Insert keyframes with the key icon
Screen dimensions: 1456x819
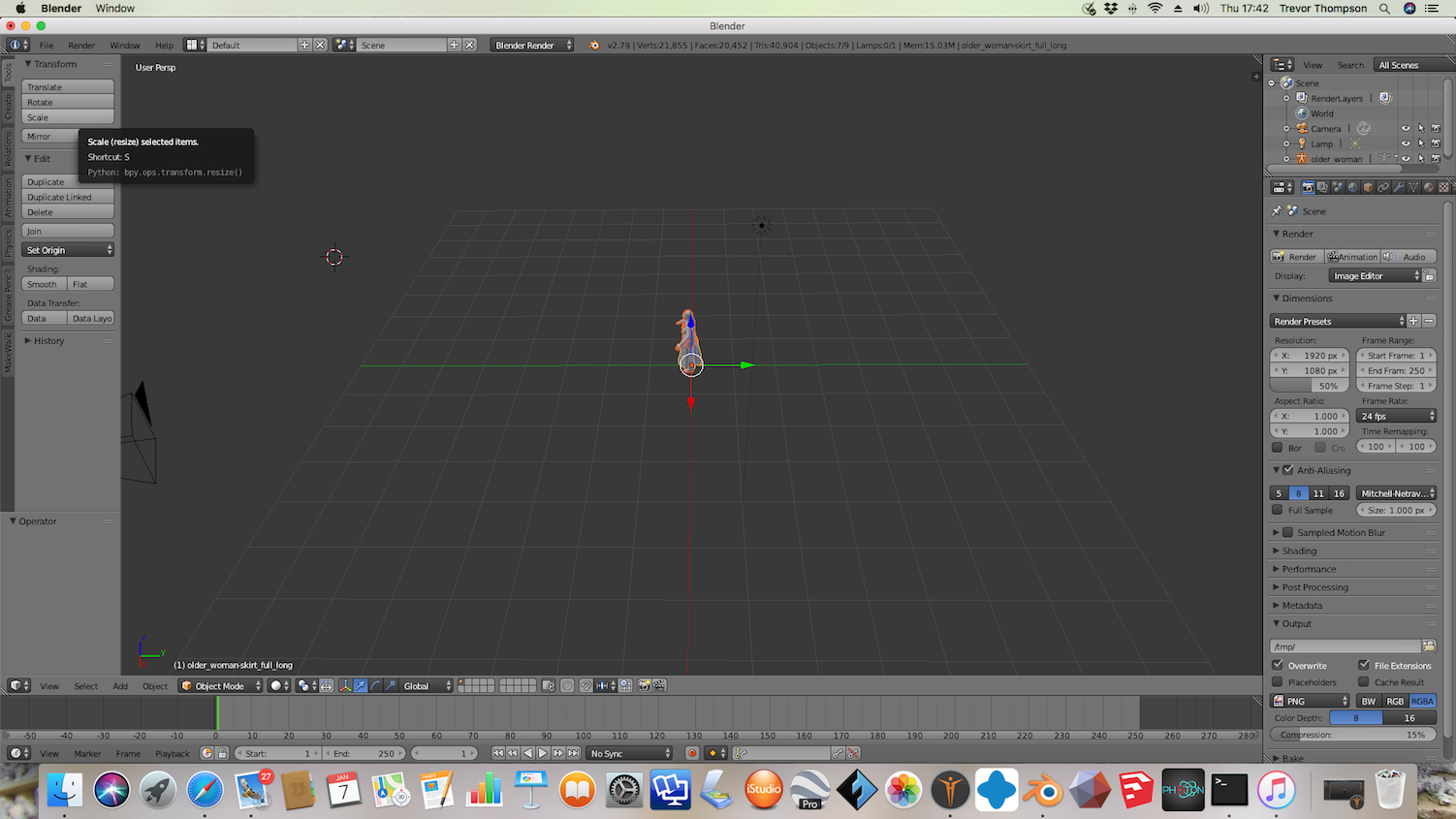click(x=838, y=753)
